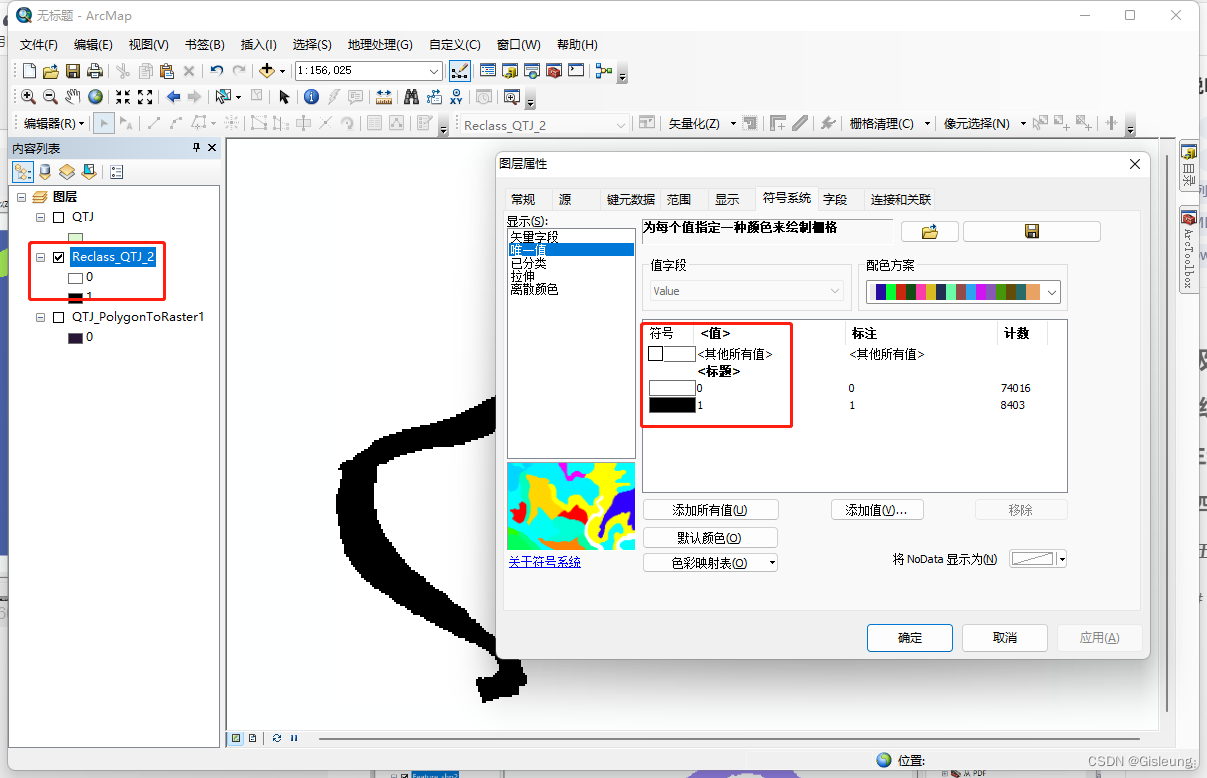Open the Find tool
The width and height of the screenshot is (1207, 778).
(x=409, y=97)
